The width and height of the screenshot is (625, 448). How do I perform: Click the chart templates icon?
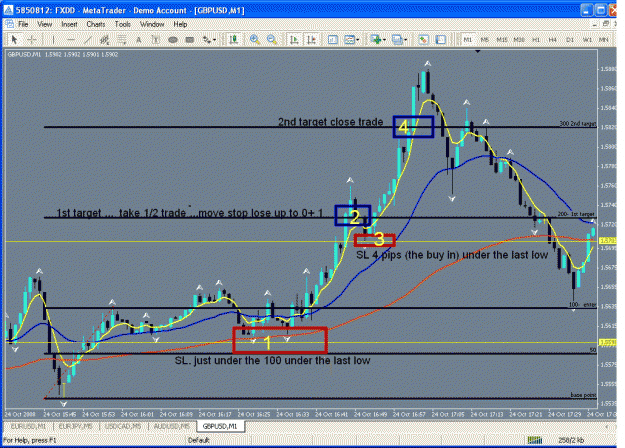coord(349,39)
